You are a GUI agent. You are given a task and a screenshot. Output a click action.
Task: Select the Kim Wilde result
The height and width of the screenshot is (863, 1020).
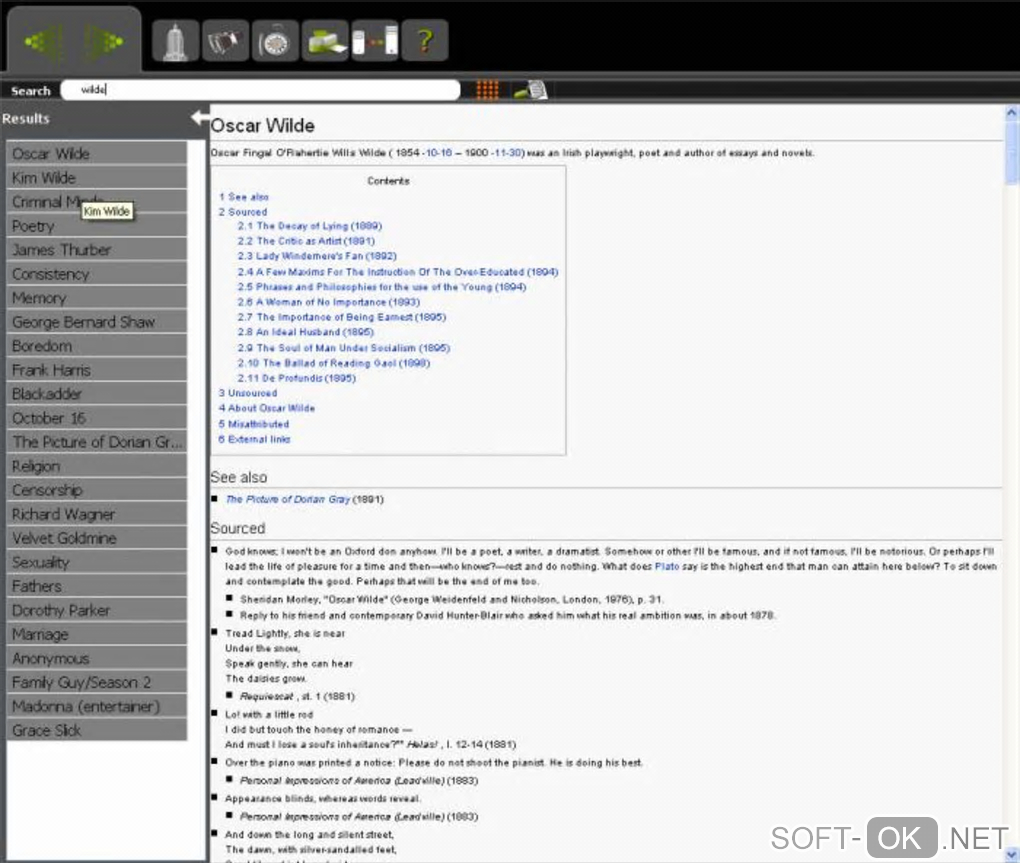(x=96, y=178)
